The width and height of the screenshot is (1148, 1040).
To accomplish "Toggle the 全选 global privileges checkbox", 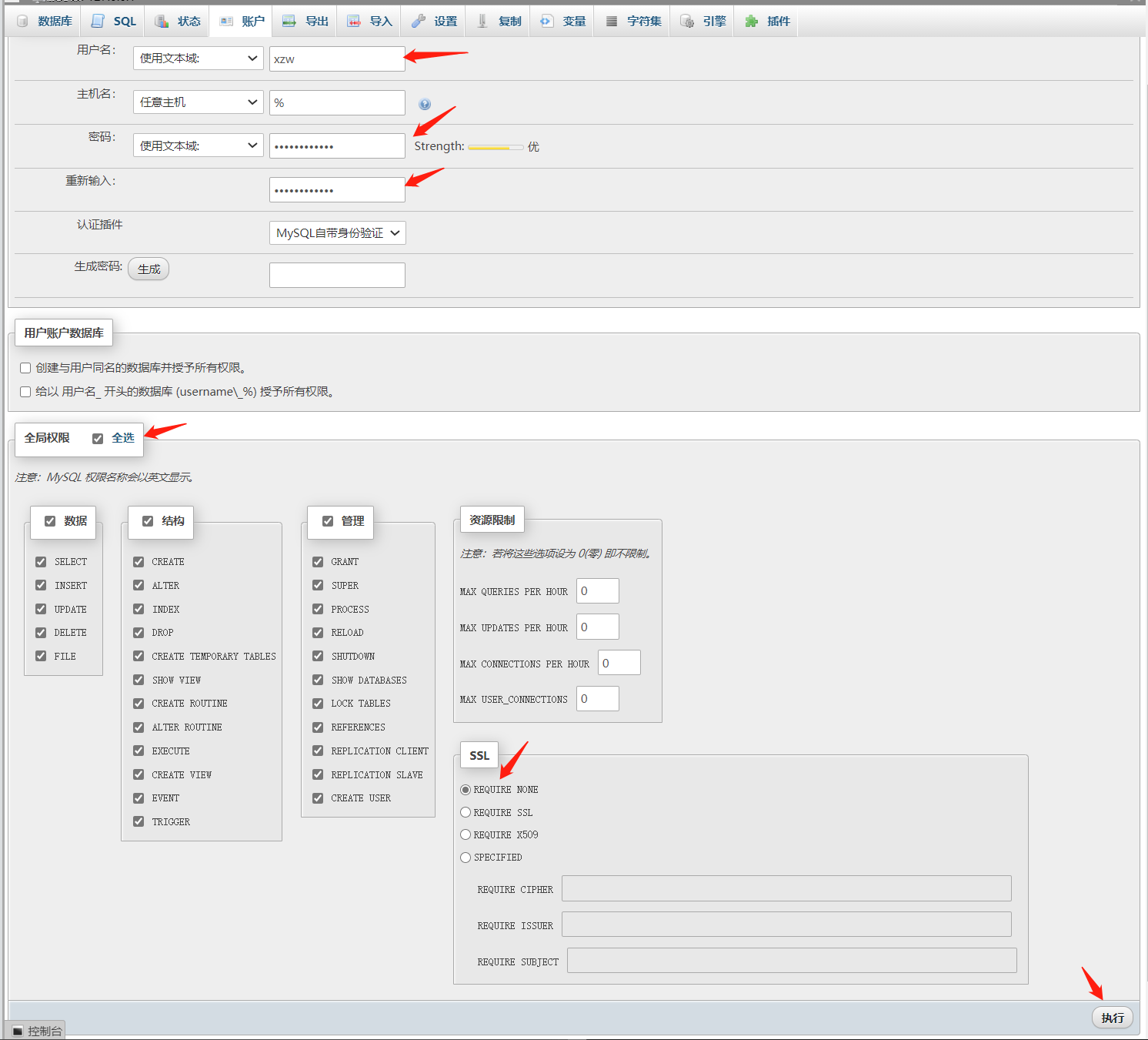I will (x=98, y=439).
